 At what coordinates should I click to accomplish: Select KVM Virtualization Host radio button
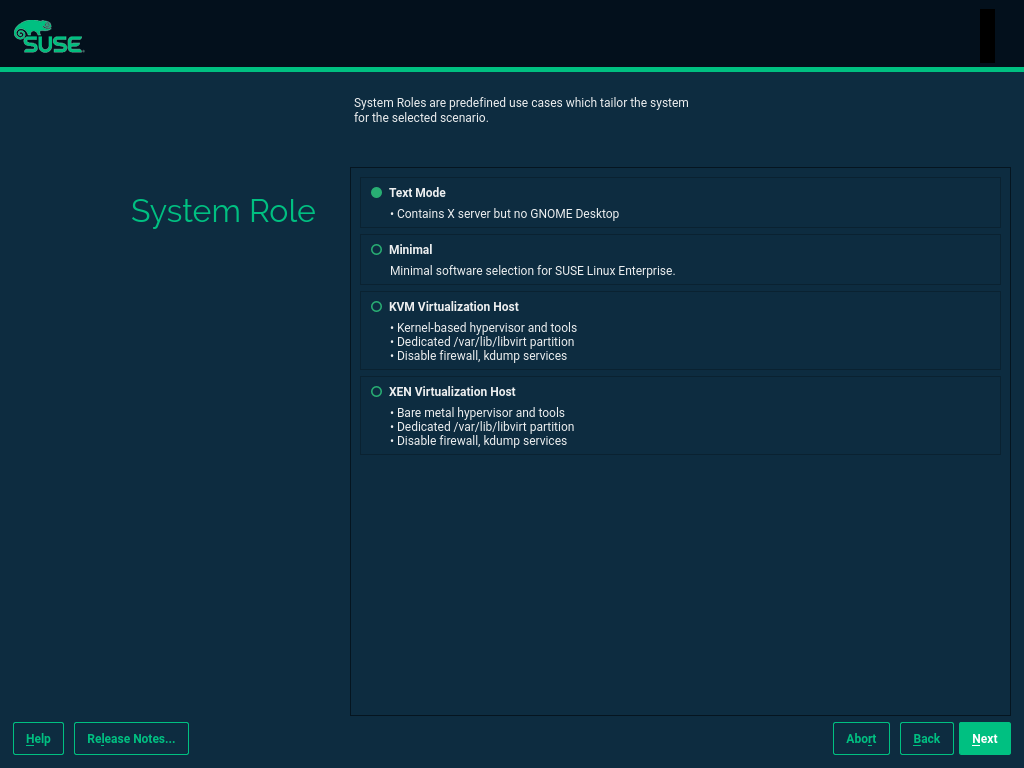[377, 307]
